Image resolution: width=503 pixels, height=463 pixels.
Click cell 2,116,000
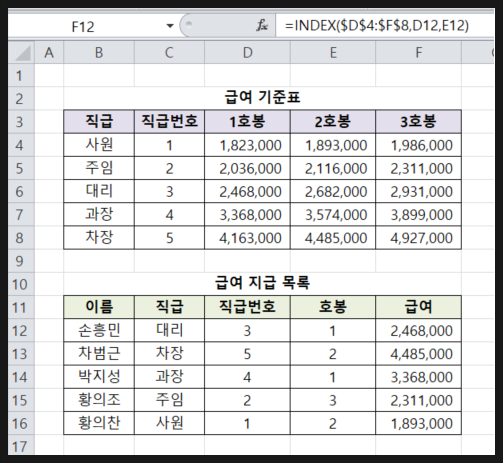point(333,168)
